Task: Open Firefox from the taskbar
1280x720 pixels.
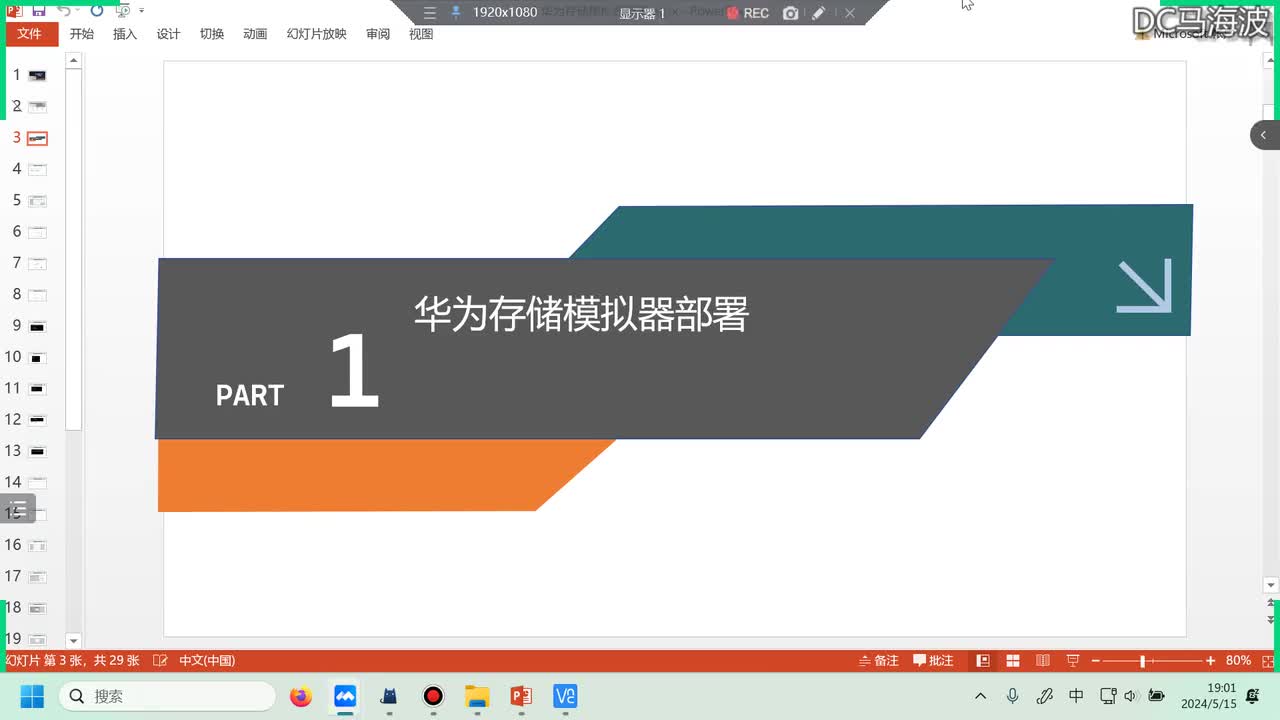Action: click(301, 696)
